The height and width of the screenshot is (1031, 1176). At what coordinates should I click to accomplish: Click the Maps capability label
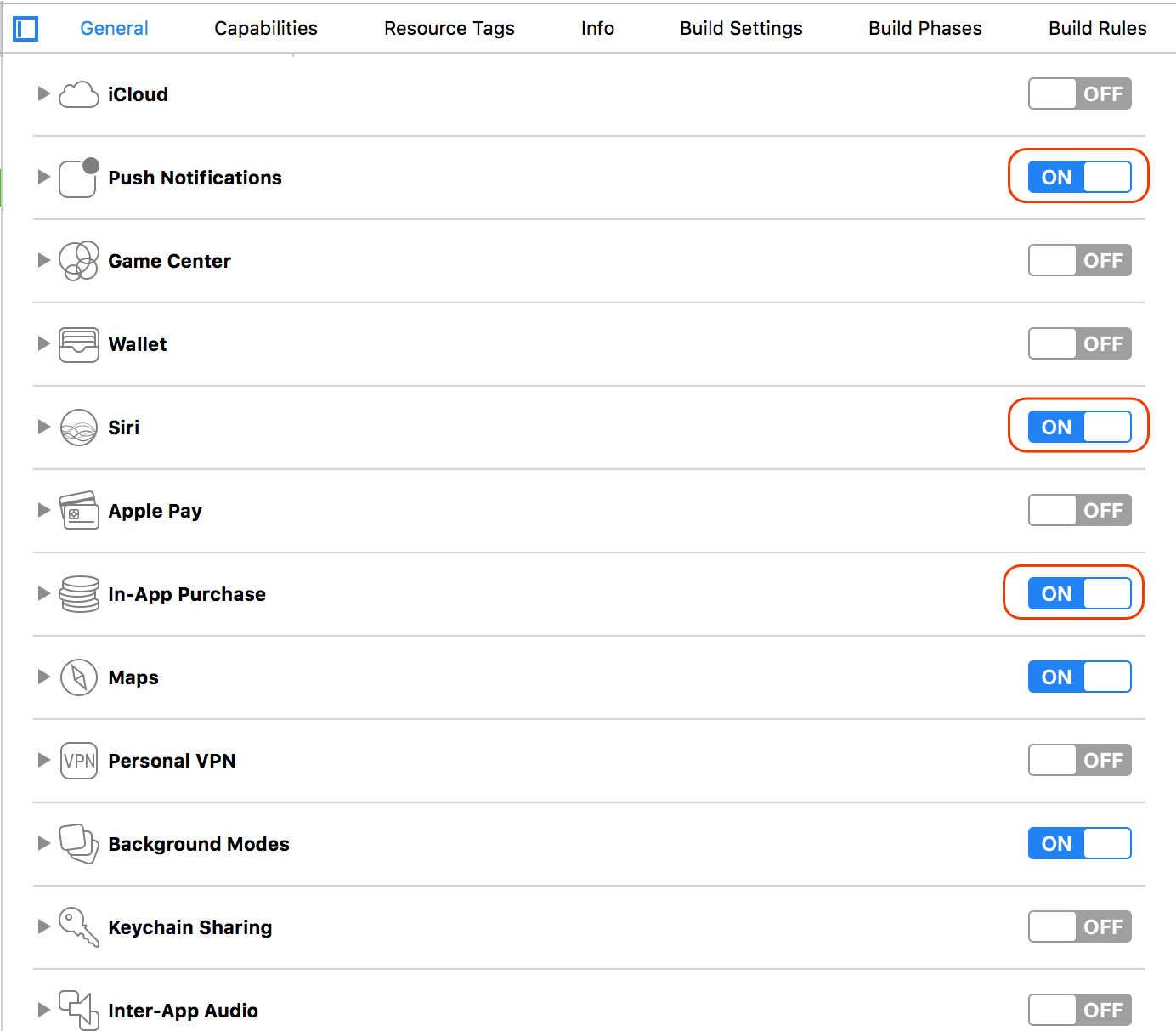point(133,677)
